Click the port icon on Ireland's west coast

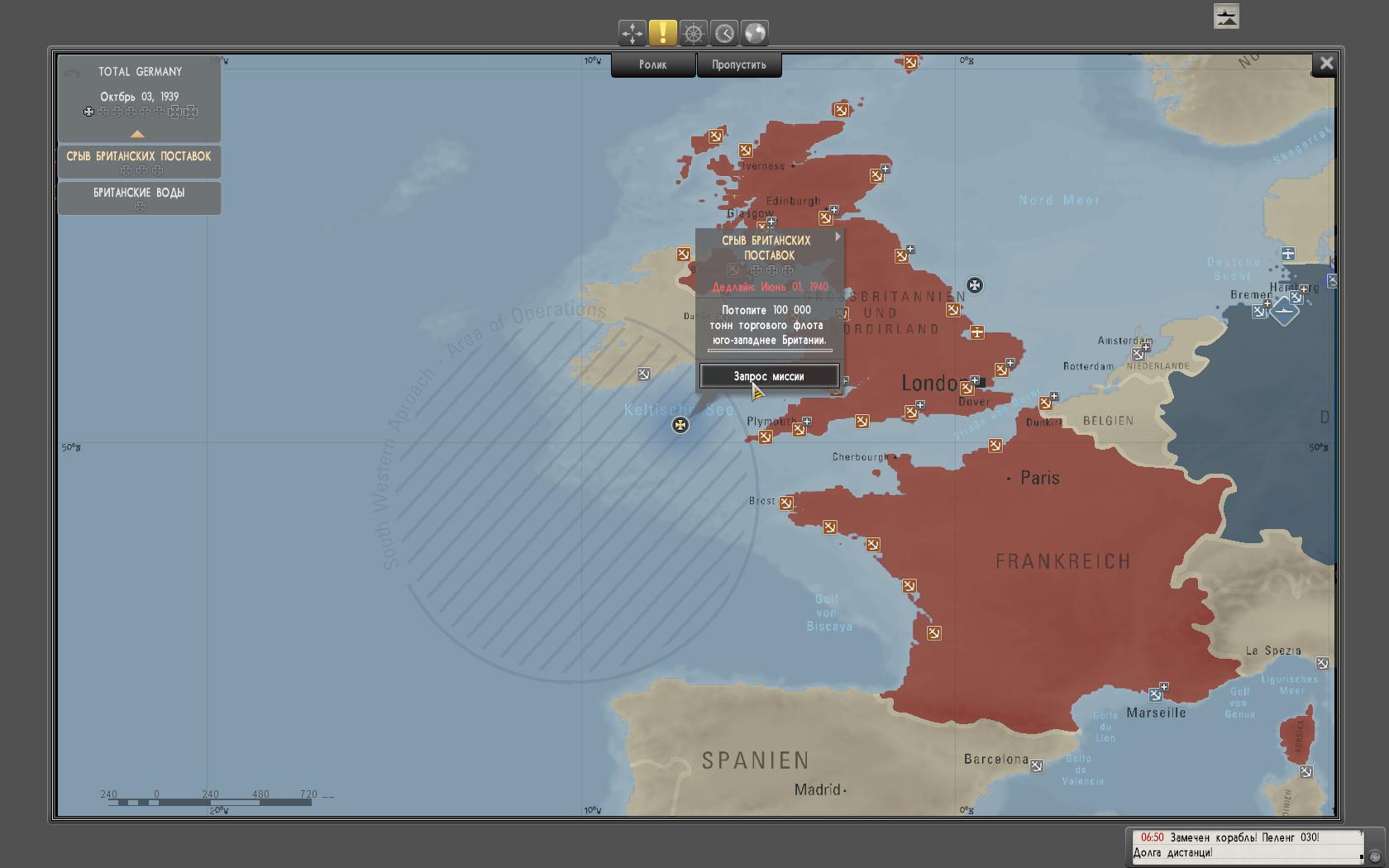[x=643, y=374]
